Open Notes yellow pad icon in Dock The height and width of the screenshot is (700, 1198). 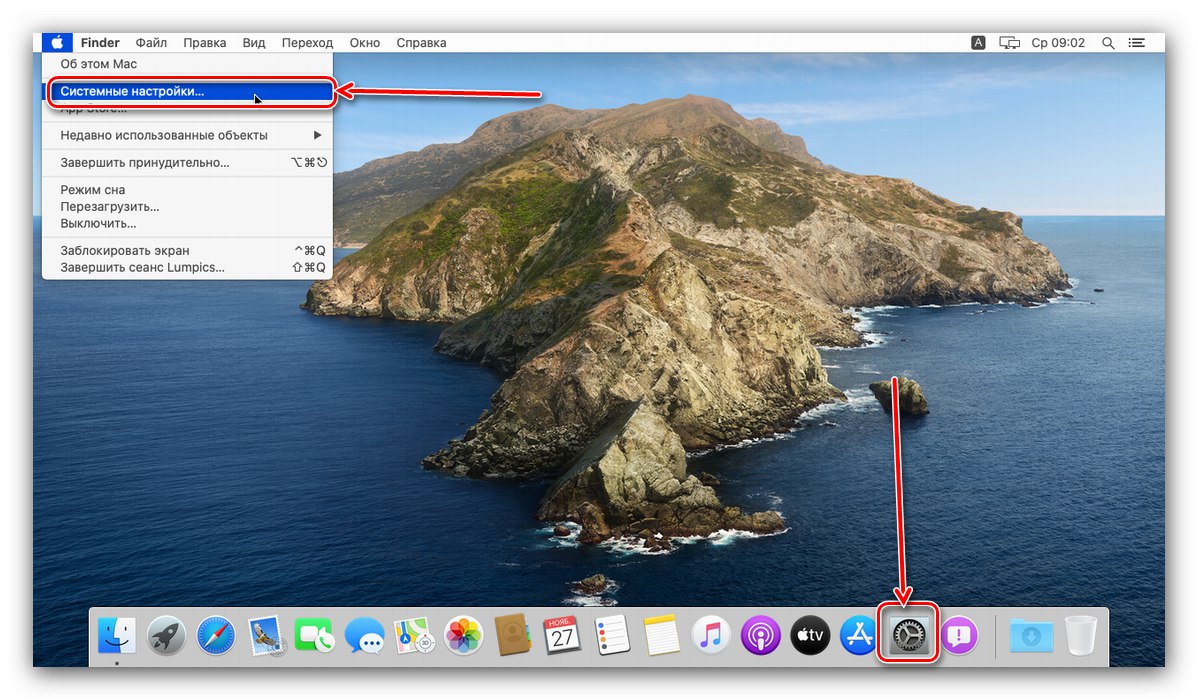pyautogui.click(x=662, y=635)
